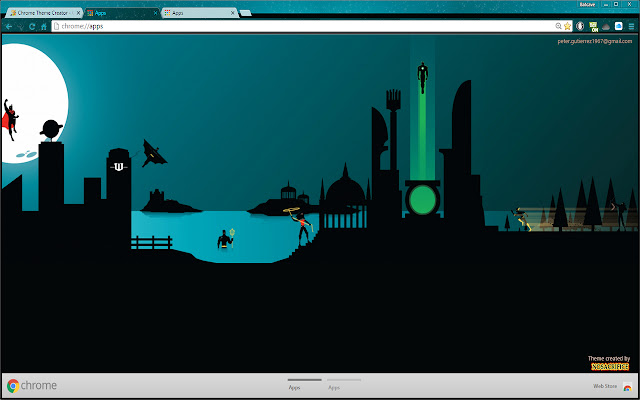Open the gray cloud extension icon
The image size is (640, 400).
606,27
